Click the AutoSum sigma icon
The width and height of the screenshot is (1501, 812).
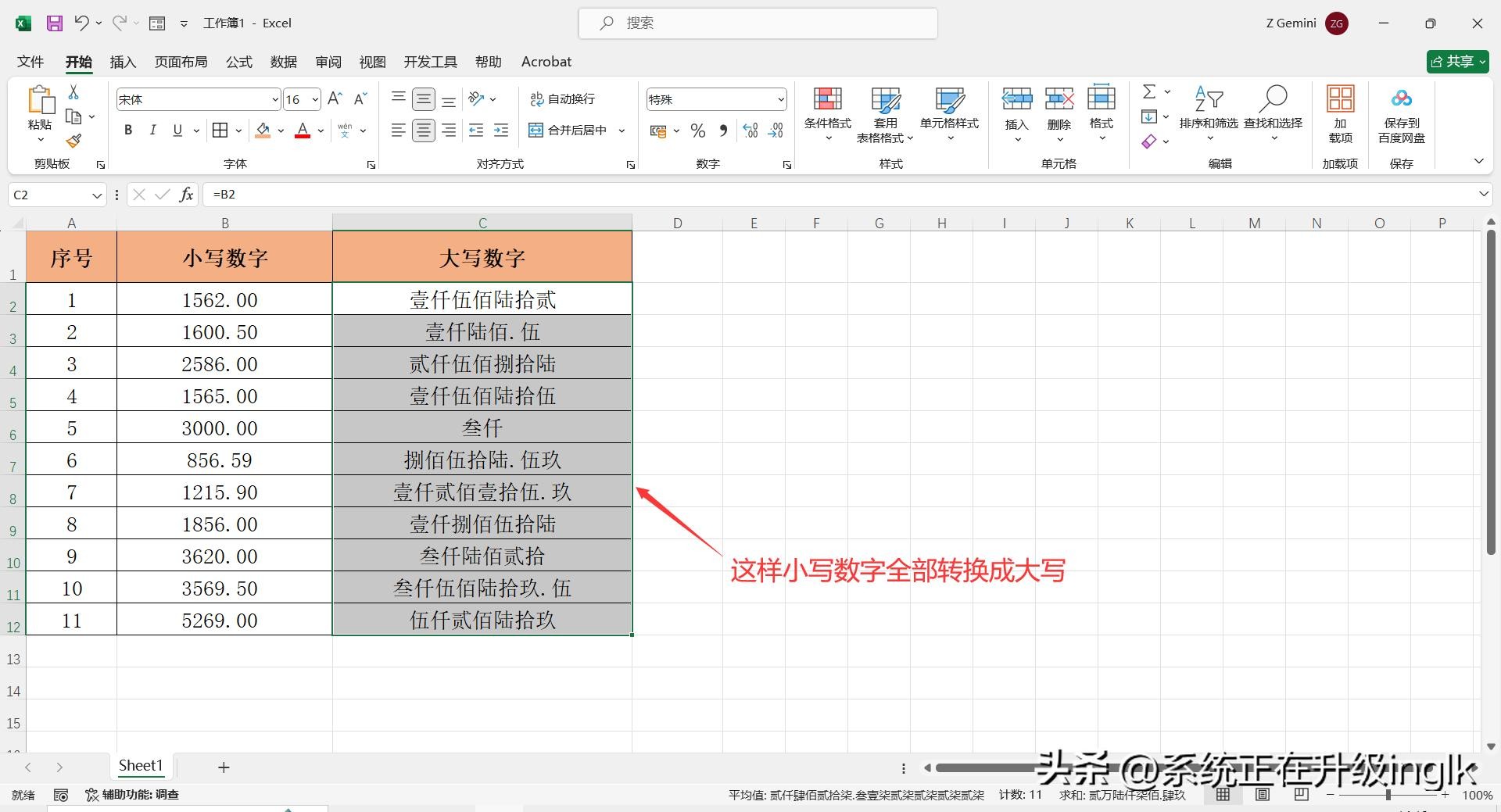1148,92
